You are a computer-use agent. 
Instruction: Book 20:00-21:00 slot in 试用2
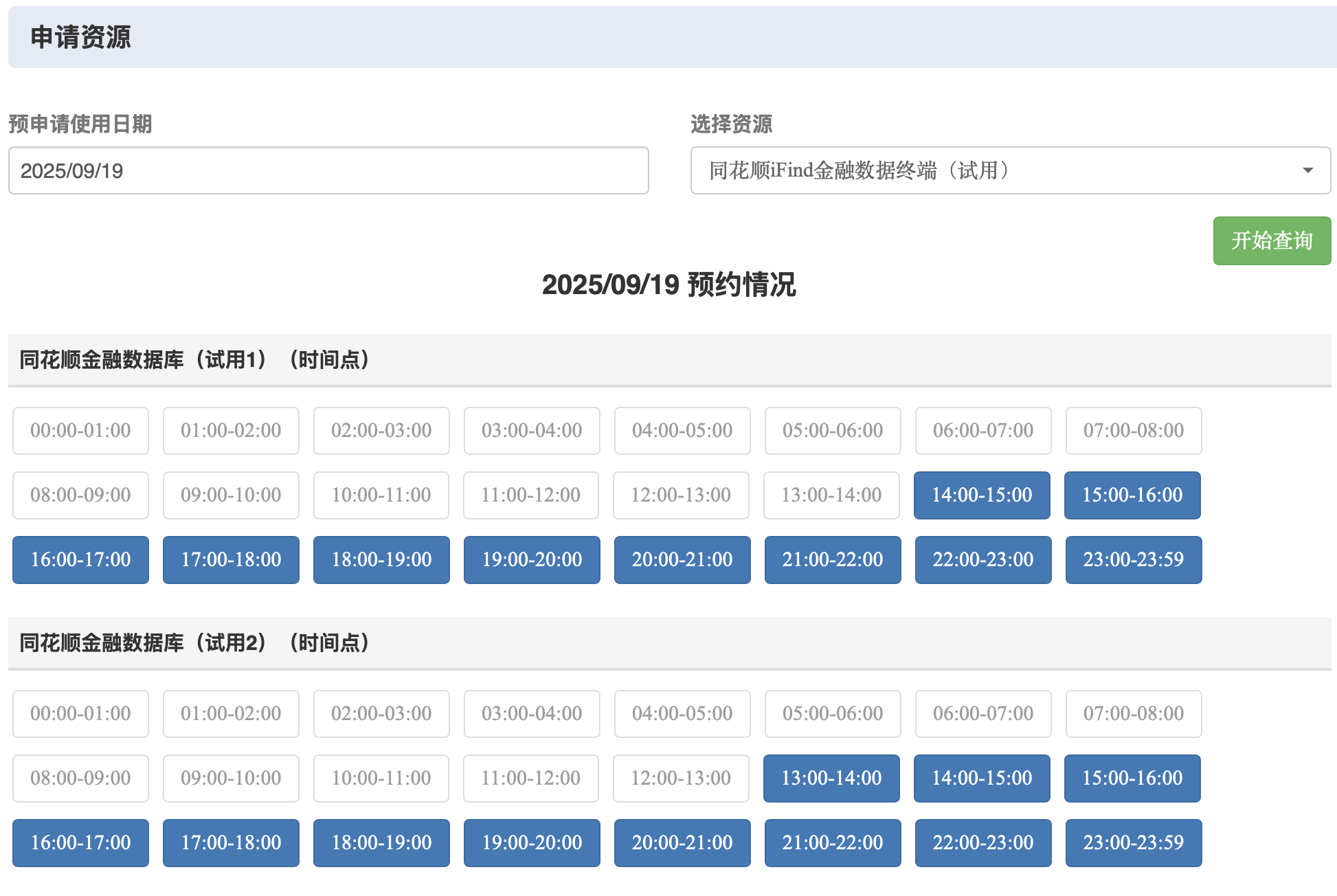pyautogui.click(x=682, y=842)
